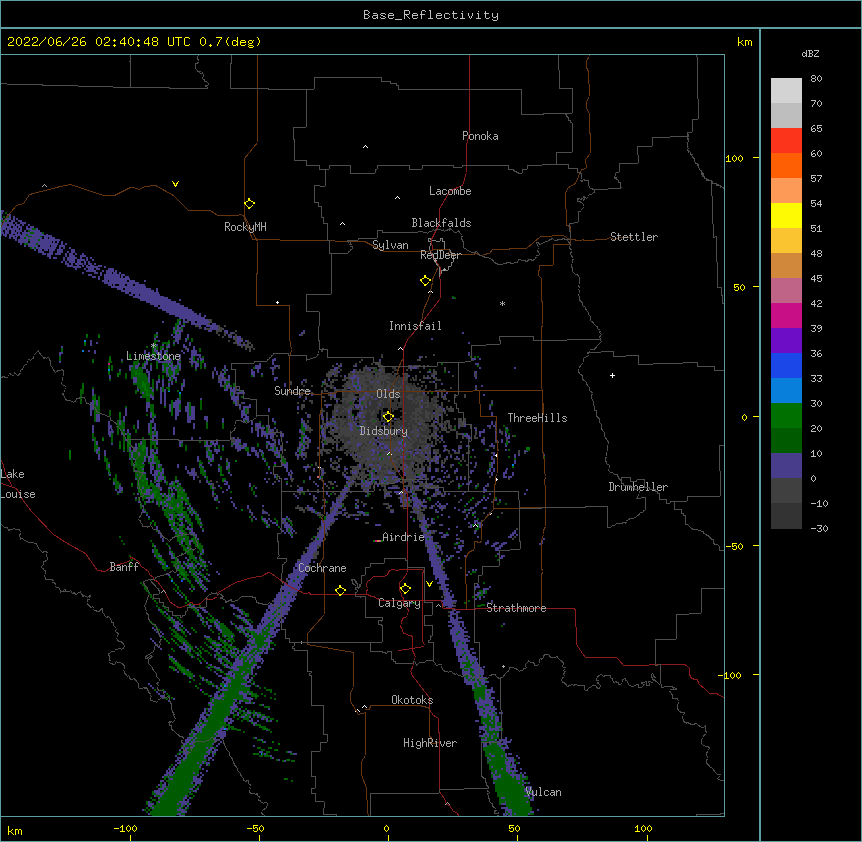The width and height of the screenshot is (862, 842).
Task: Click the yellow diamond marker above RockyMH
Action: tap(250, 203)
